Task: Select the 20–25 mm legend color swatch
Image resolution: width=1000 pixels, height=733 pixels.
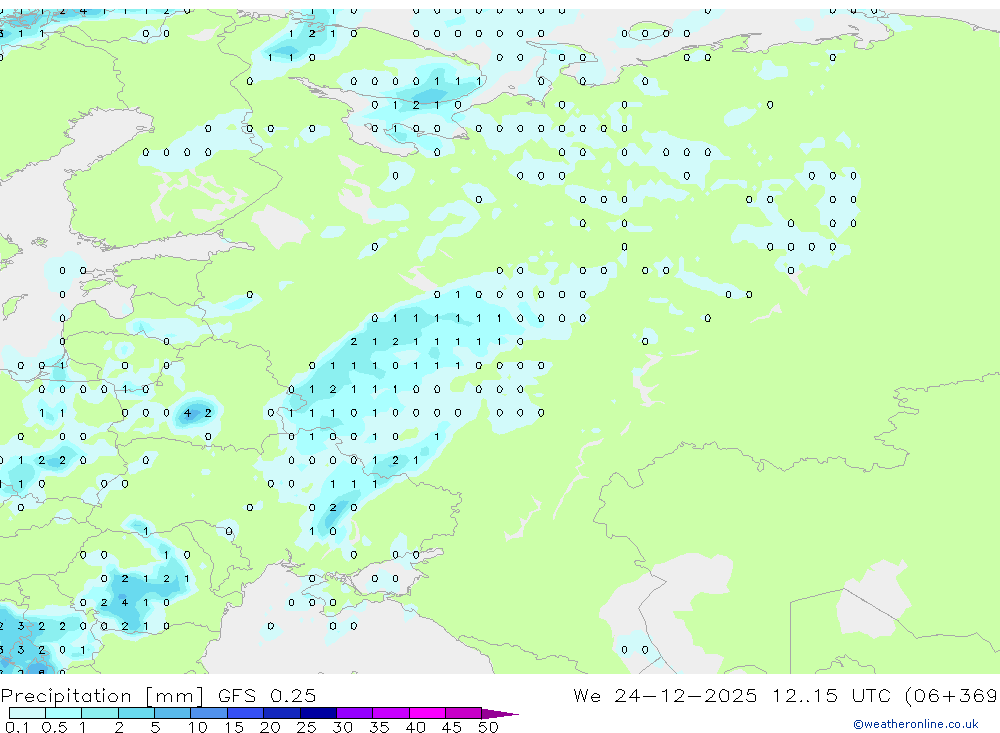Action: coord(282,713)
